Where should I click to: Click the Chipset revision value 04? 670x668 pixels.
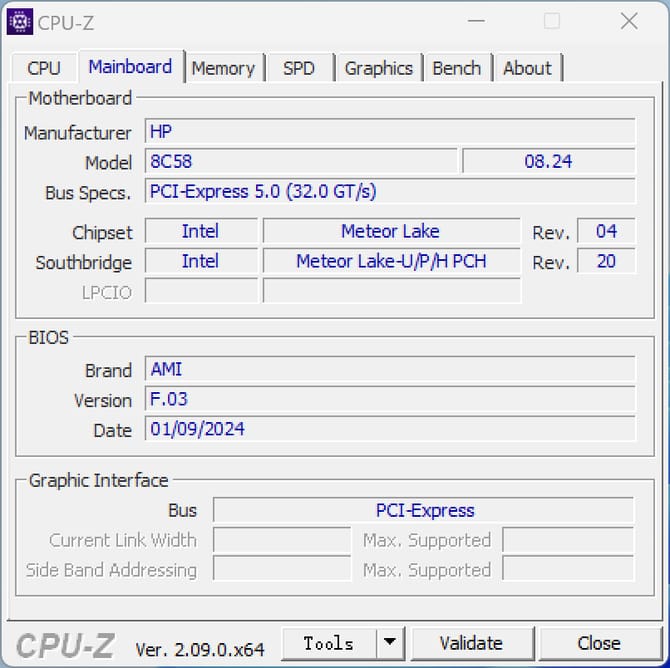(x=606, y=231)
